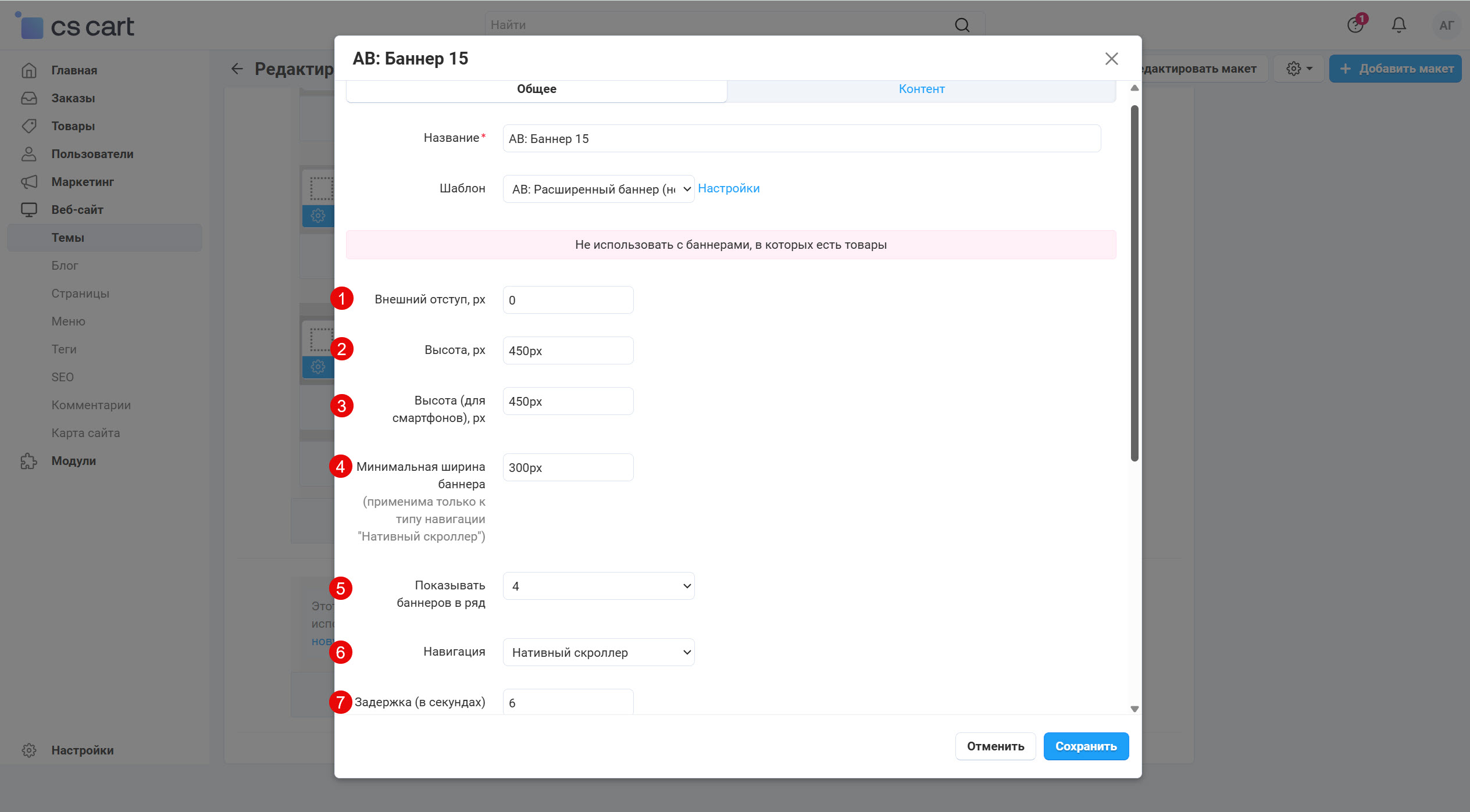Click the Заказы inbox icon
This screenshot has width=1470, height=812.
point(29,98)
